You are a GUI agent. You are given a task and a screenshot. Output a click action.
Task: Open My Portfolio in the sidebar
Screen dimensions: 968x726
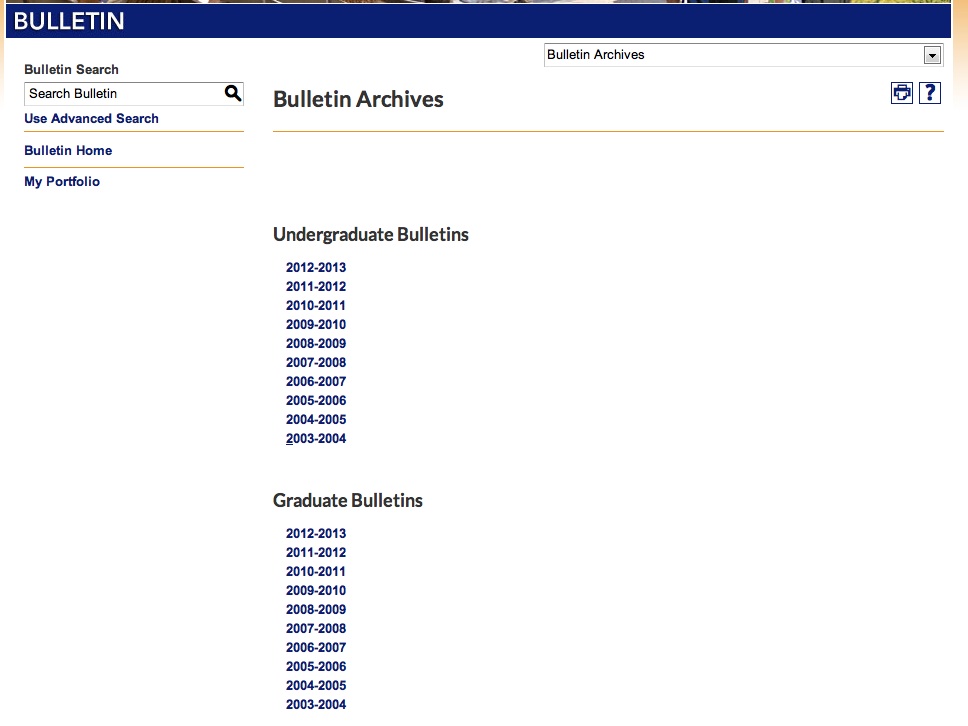[x=62, y=181]
